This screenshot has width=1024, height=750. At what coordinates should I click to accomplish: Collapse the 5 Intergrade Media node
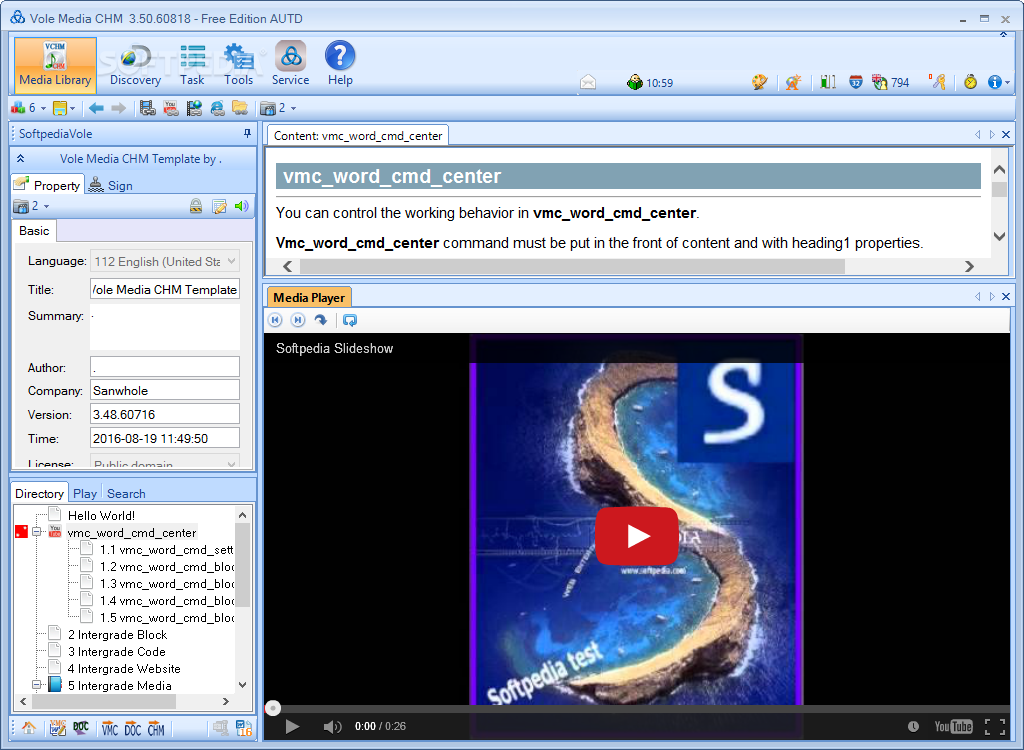[37, 685]
